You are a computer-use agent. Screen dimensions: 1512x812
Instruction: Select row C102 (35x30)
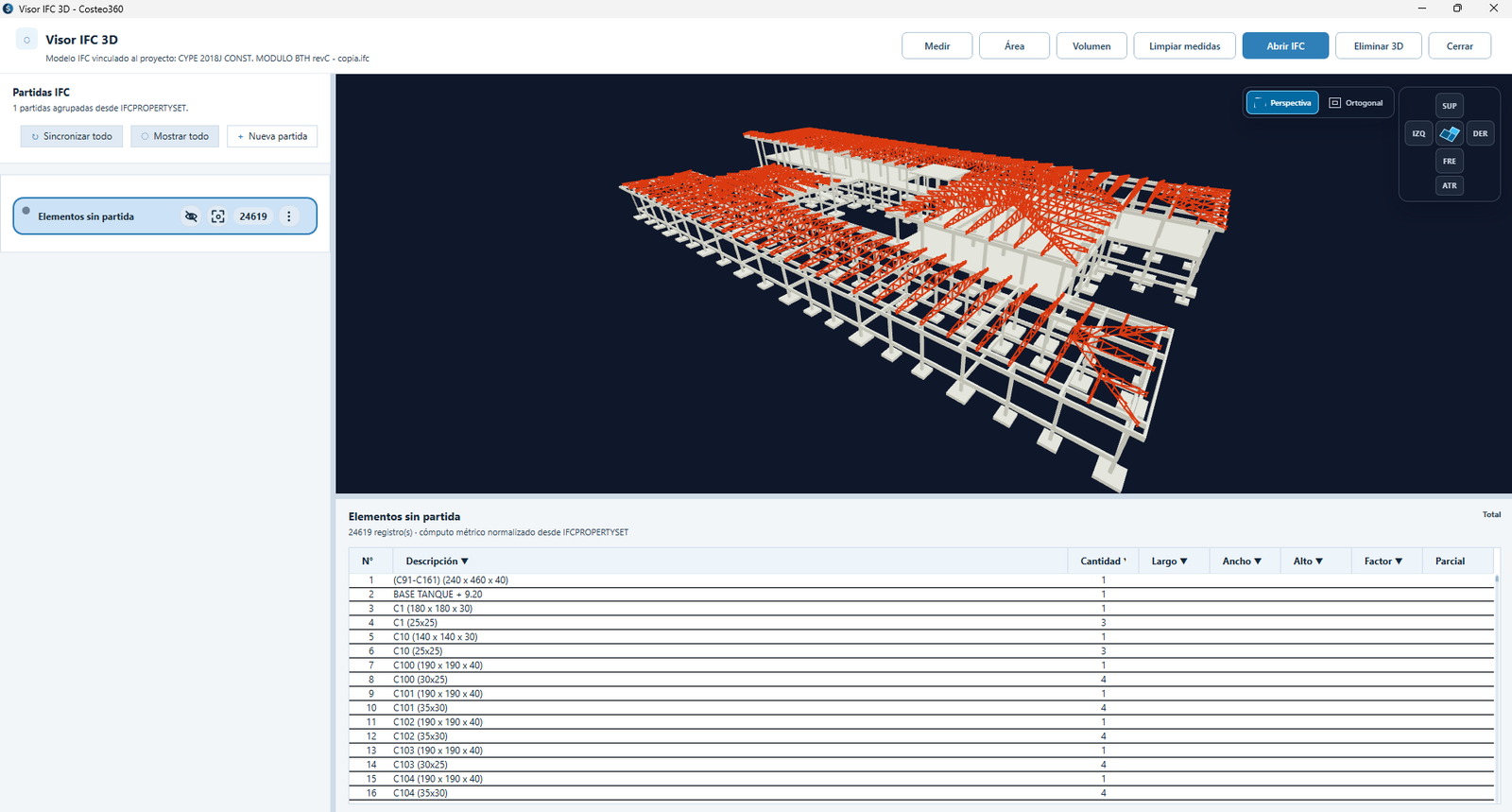click(921, 736)
